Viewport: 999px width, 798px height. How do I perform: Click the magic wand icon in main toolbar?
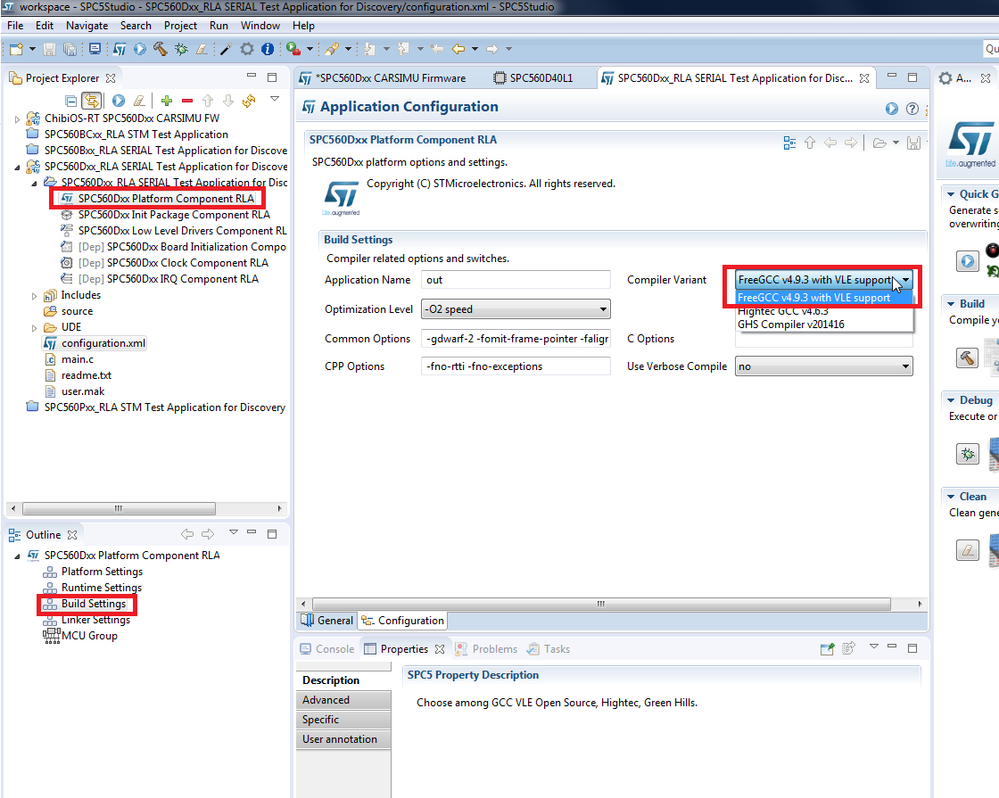(x=226, y=49)
